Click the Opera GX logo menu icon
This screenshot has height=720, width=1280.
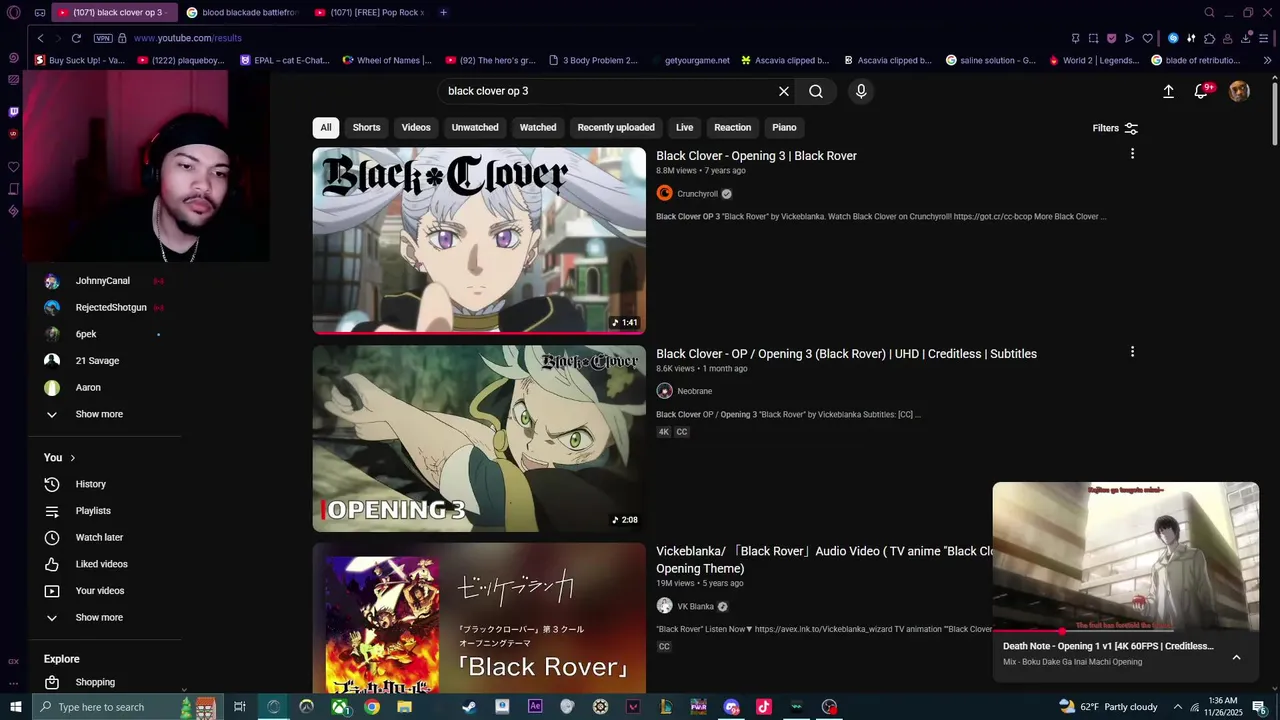14,13
